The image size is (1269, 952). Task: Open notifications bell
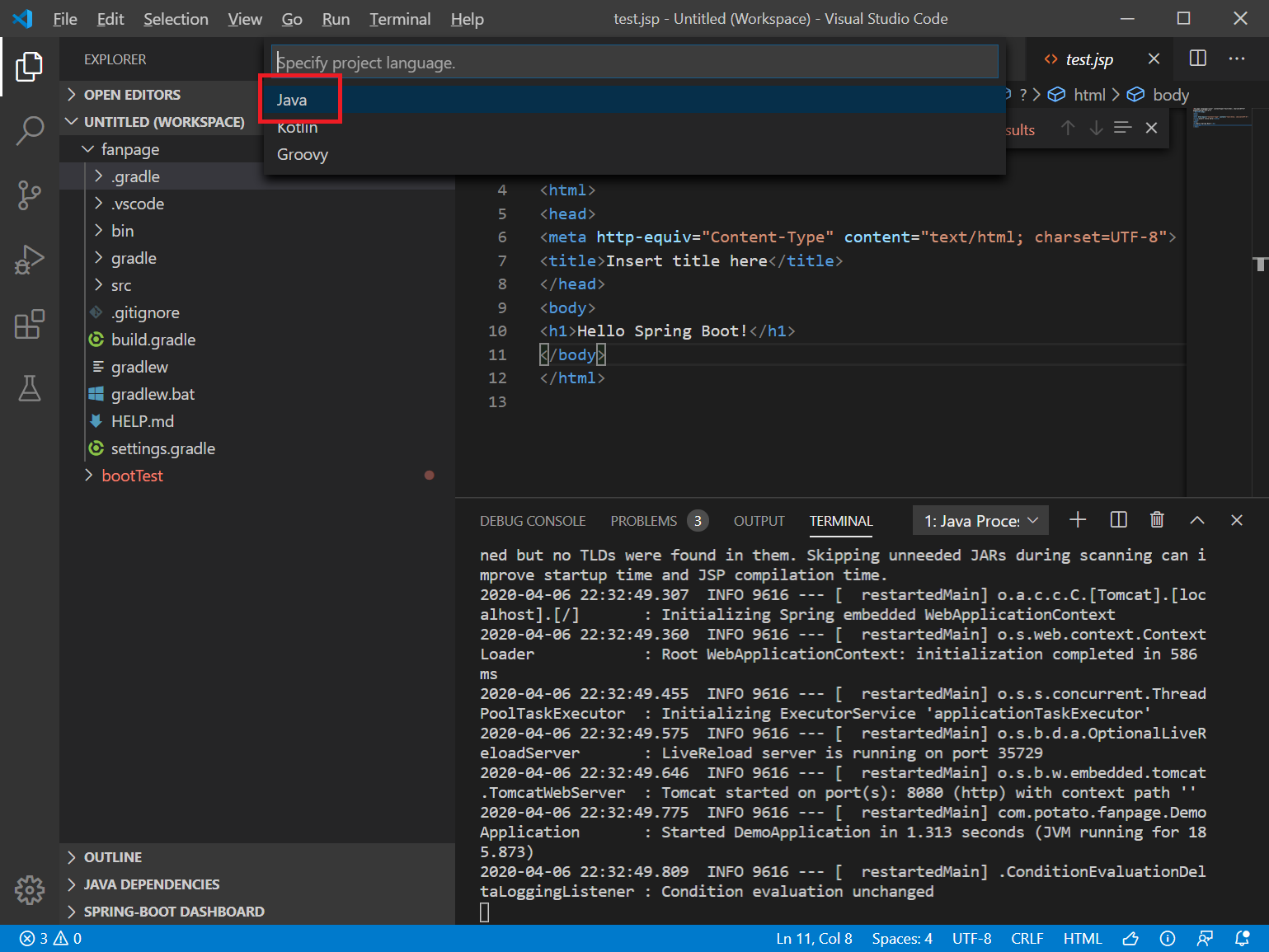1243,939
